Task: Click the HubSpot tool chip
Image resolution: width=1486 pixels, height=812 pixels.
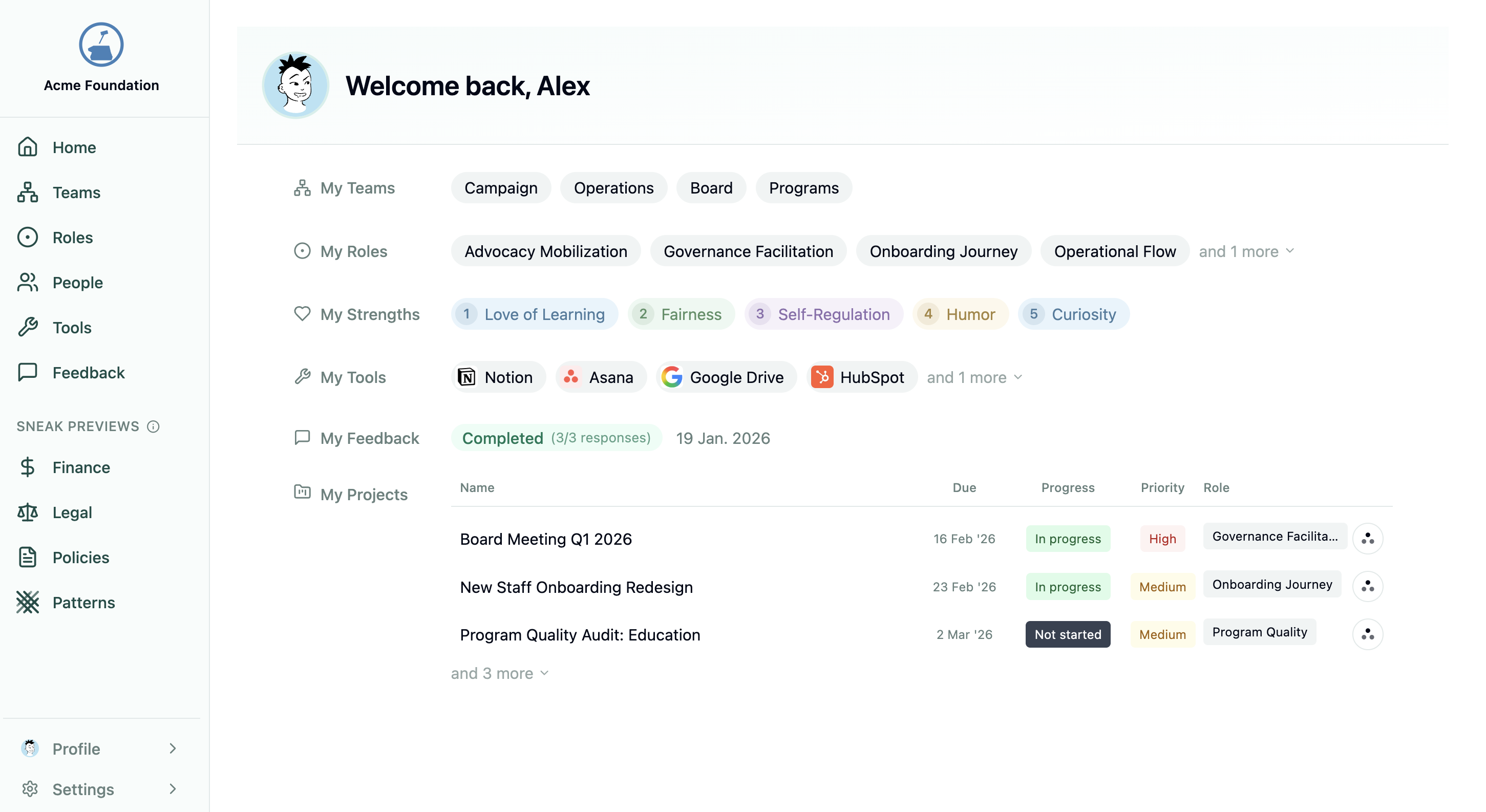Action: (860, 377)
